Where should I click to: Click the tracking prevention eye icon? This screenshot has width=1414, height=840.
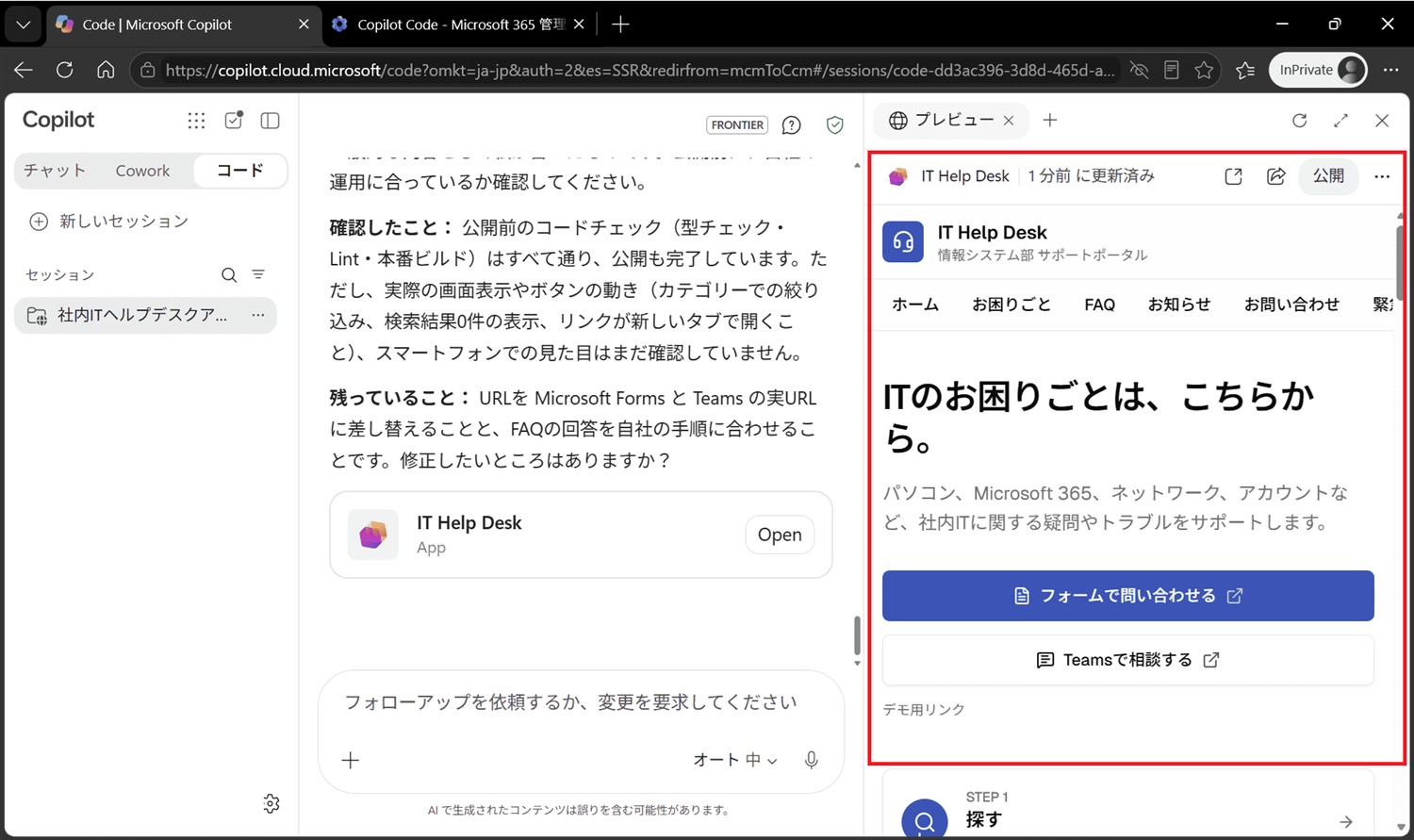pos(1140,70)
